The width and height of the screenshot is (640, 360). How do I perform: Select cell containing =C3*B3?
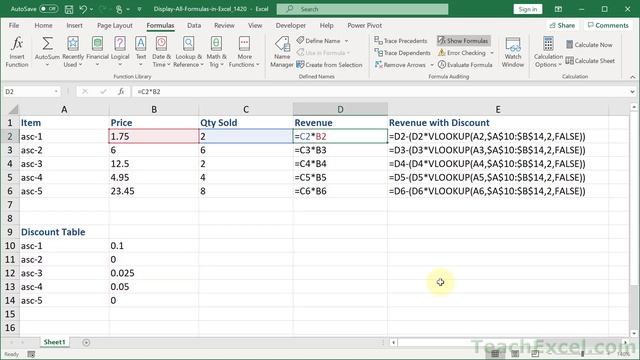(340, 150)
